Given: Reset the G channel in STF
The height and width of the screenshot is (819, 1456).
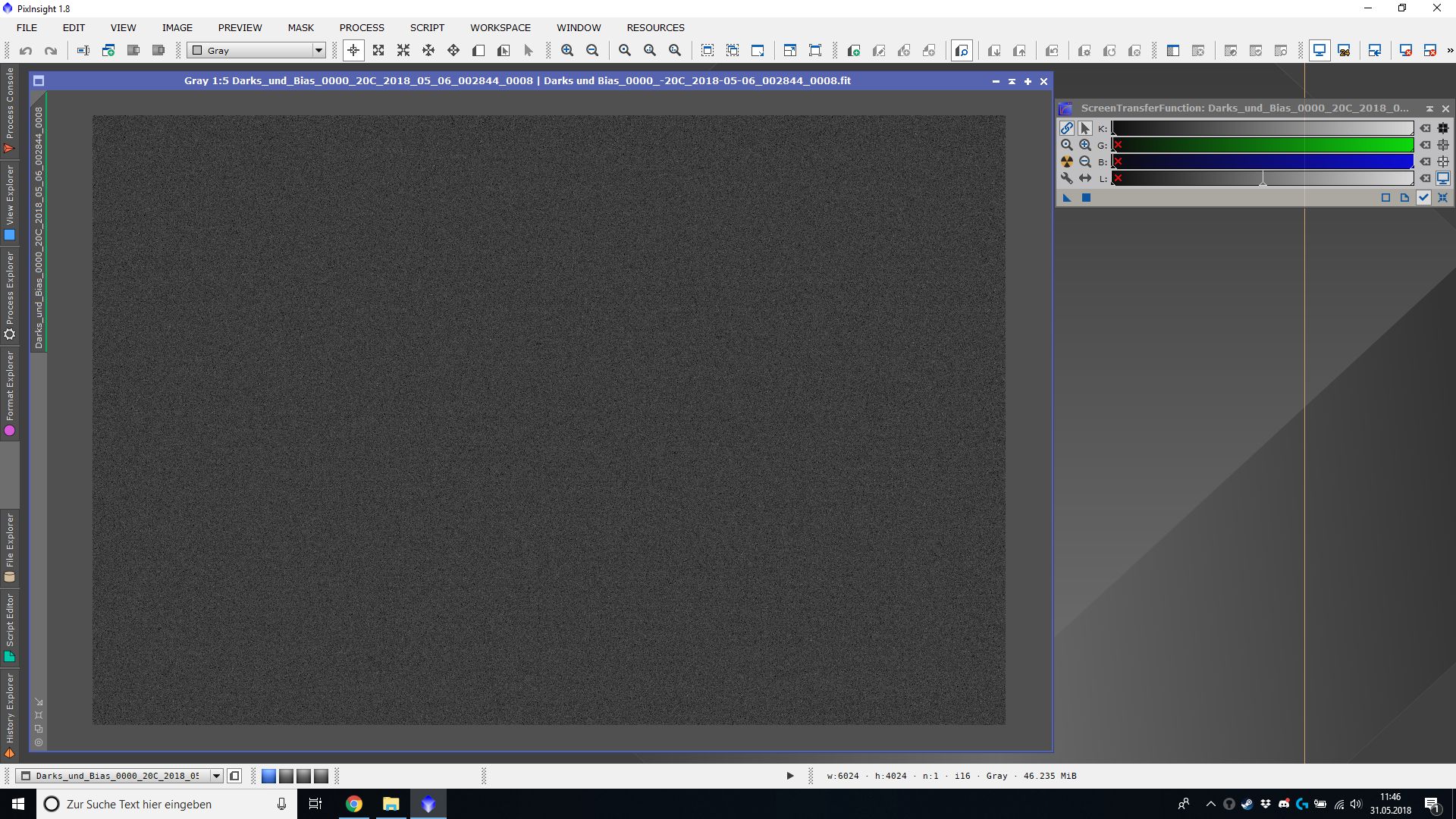Looking at the screenshot, I should click(1425, 145).
